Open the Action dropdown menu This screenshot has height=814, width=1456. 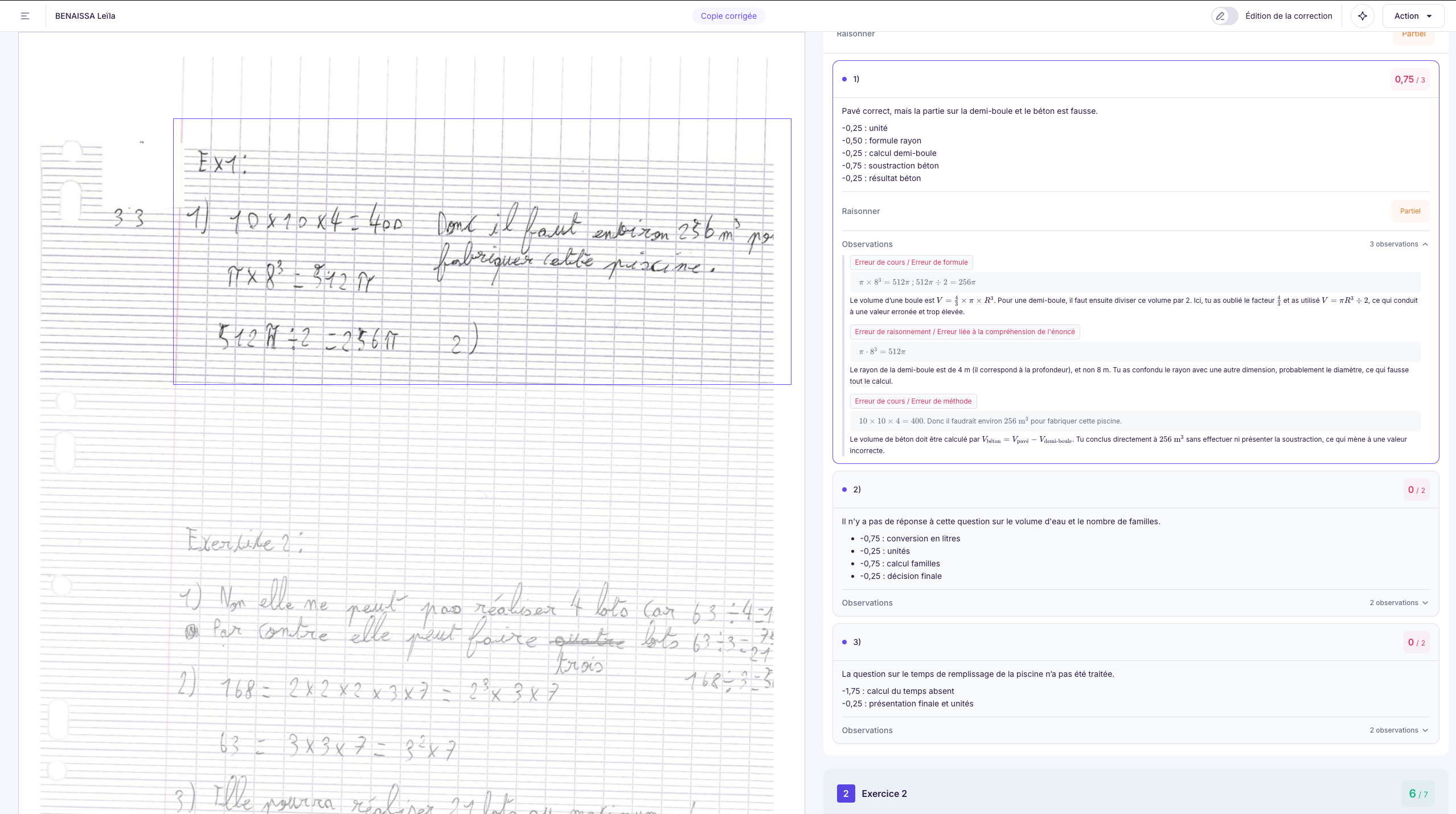1413,16
